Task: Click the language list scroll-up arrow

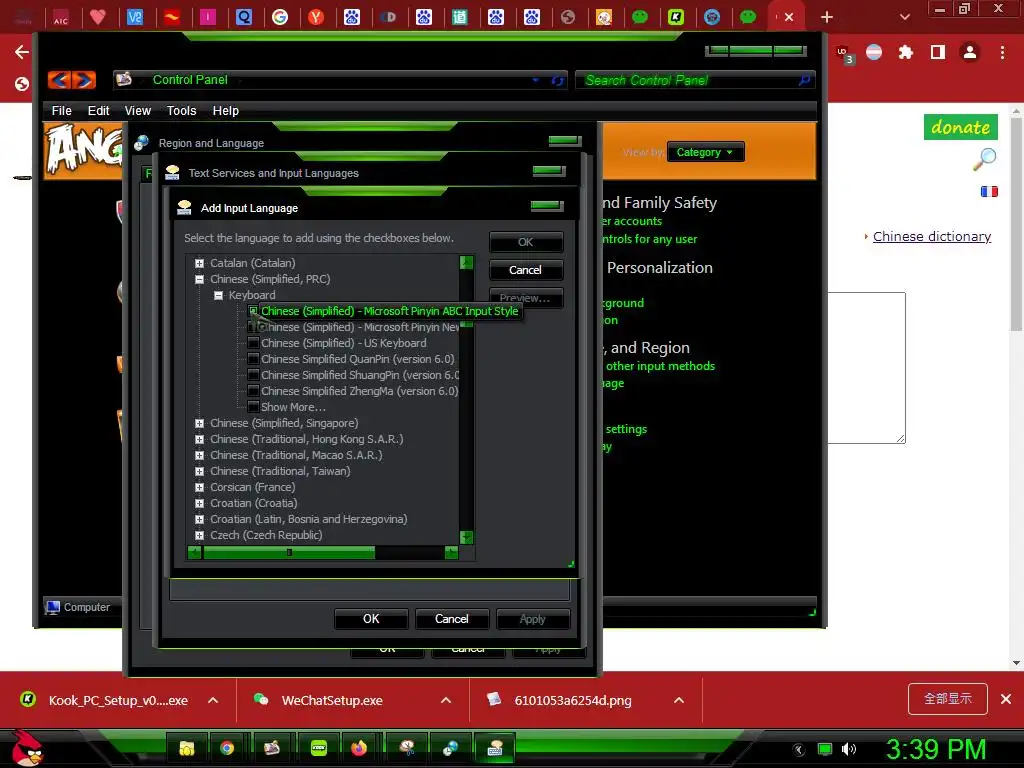Action: point(466,263)
